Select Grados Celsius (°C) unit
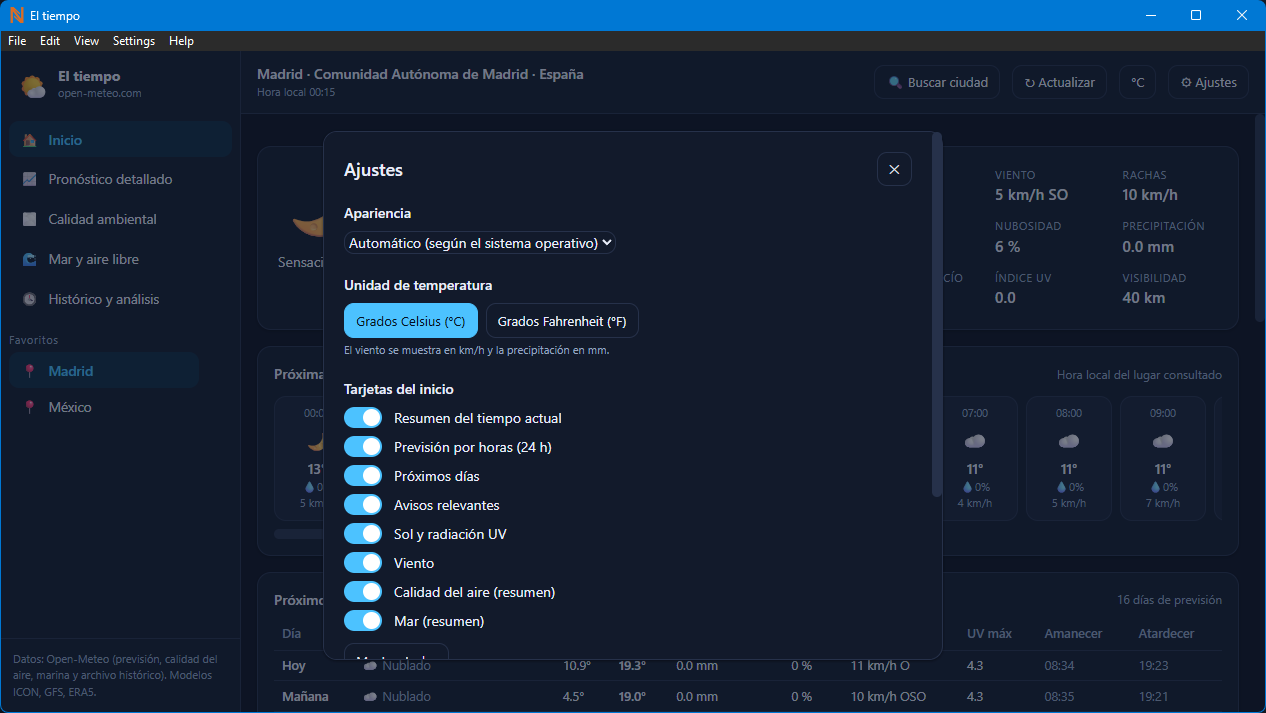The height and width of the screenshot is (713, 1266). tap(411, 321)
